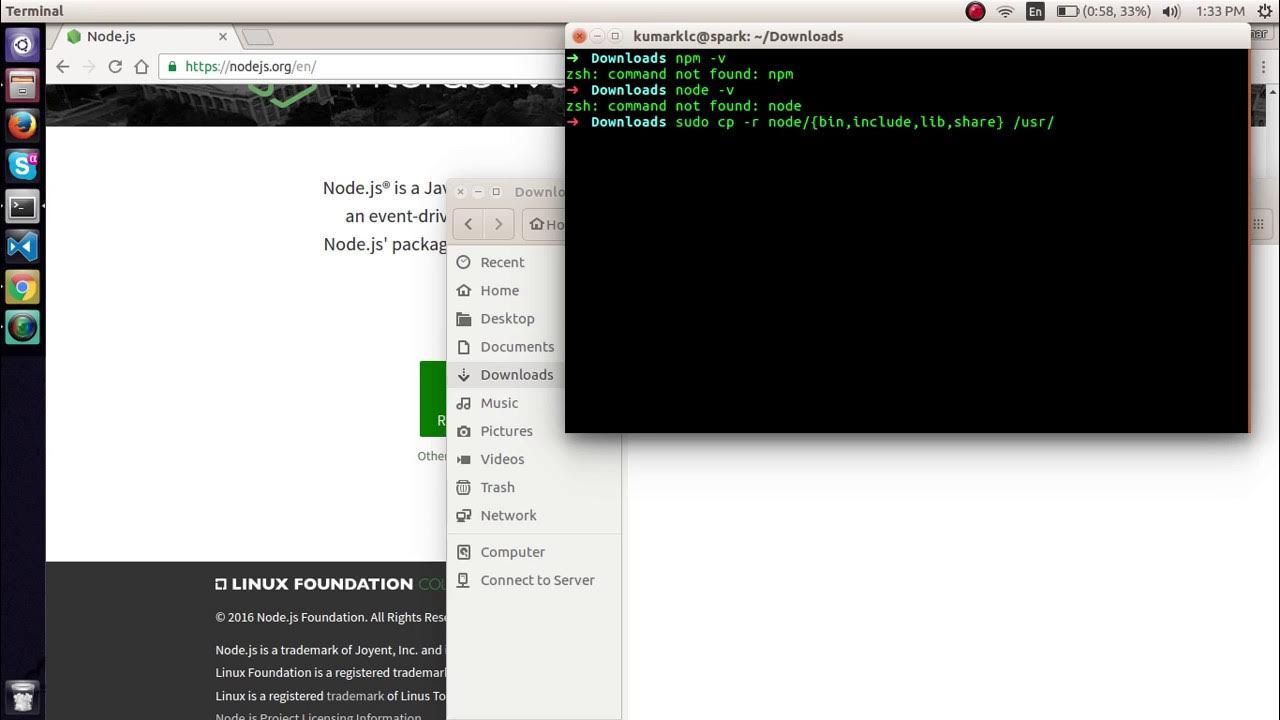Go back in Files window
This screenshot has width=1280, height=720.
click(468, 224)
